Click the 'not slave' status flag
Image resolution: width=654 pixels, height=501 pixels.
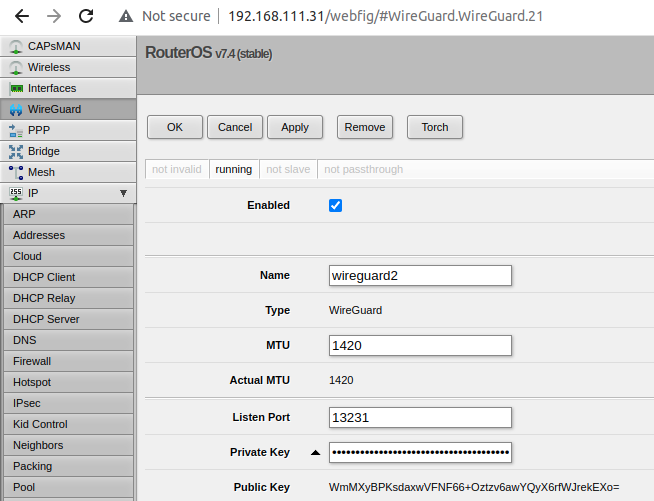pos(288,169)
